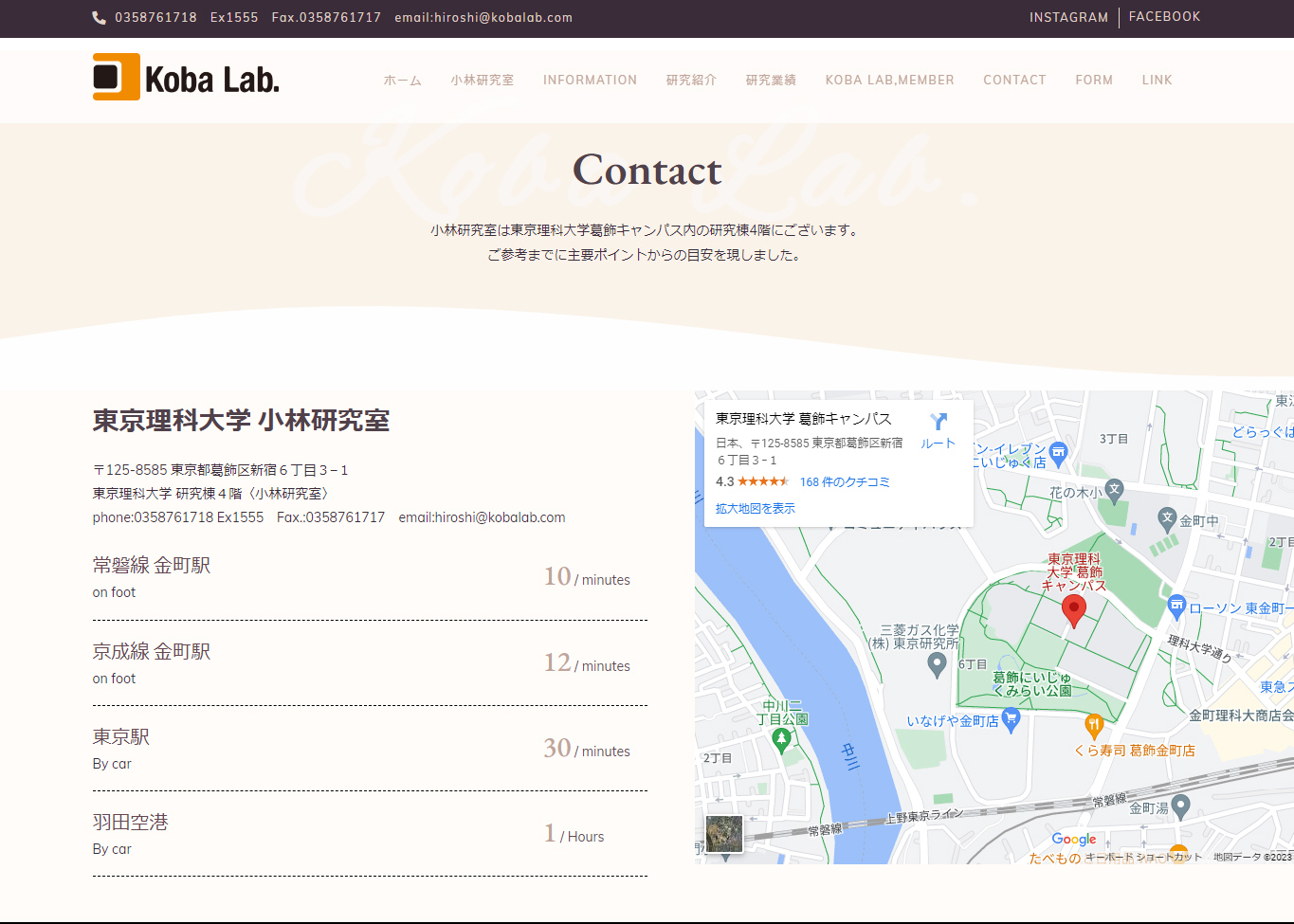This screenshot has height=924, width=1294.
Task: Click the 拡大地図を表示 link
Action: pos(755,509)
